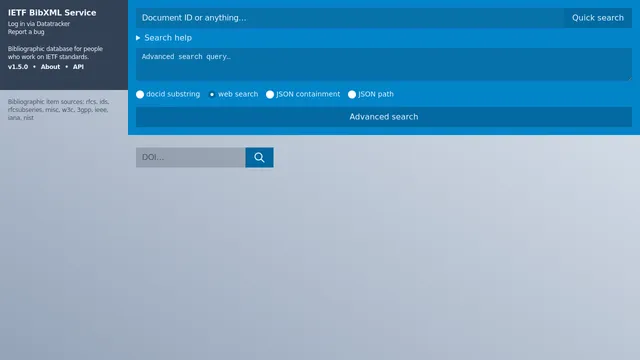The height and width of the screenshot is (360, 640).
Task: Choose JSON containment search mode
Action: click(270, 94)
